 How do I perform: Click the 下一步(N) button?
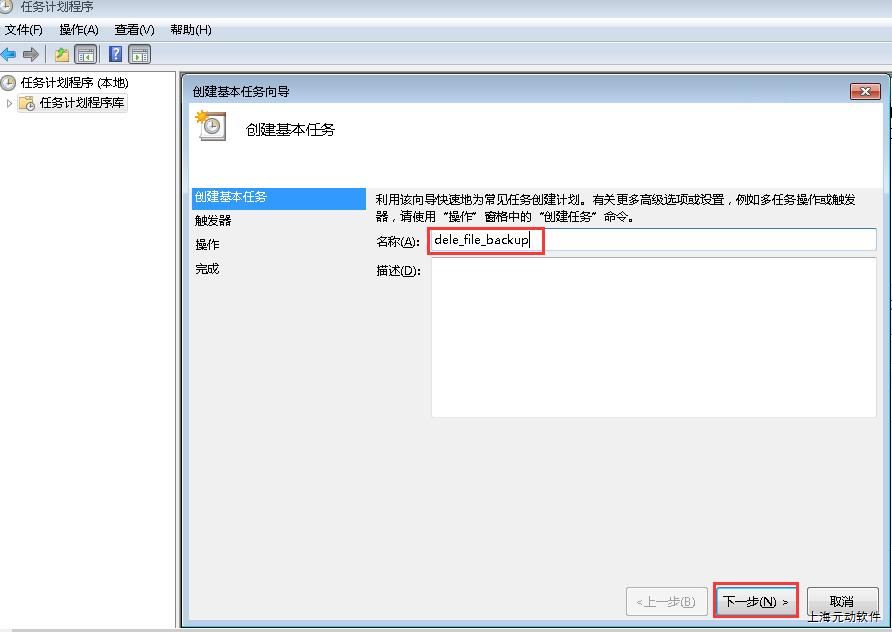[x=755, y=601]
